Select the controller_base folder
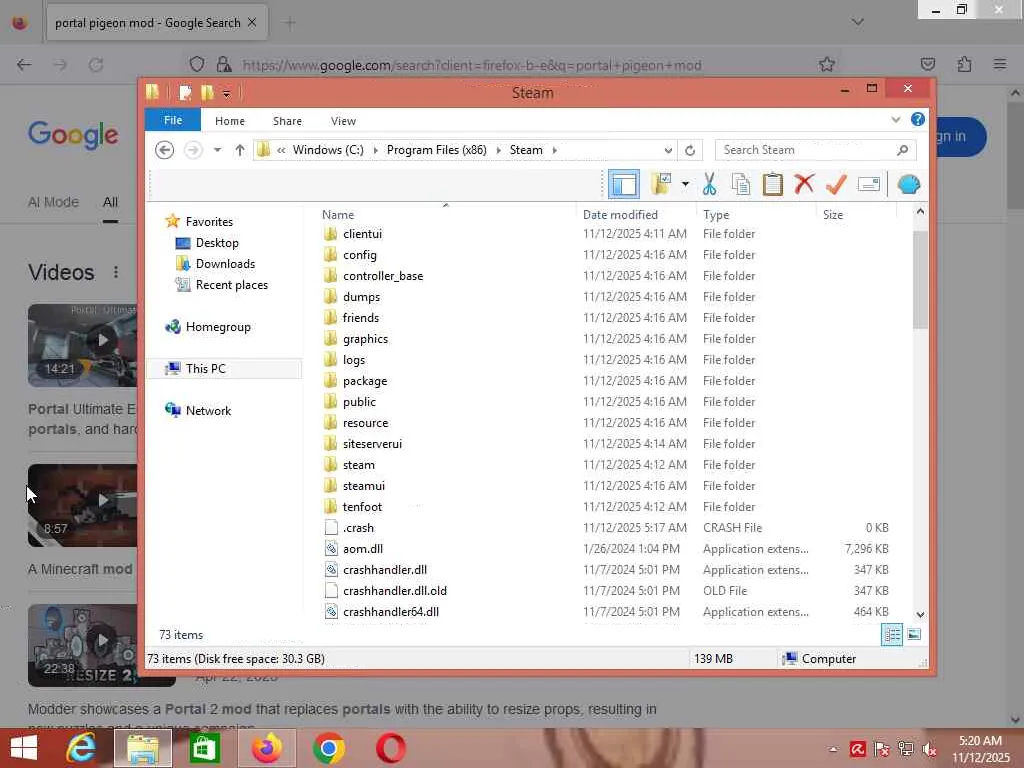1024x768 pixels. [383, 276]
